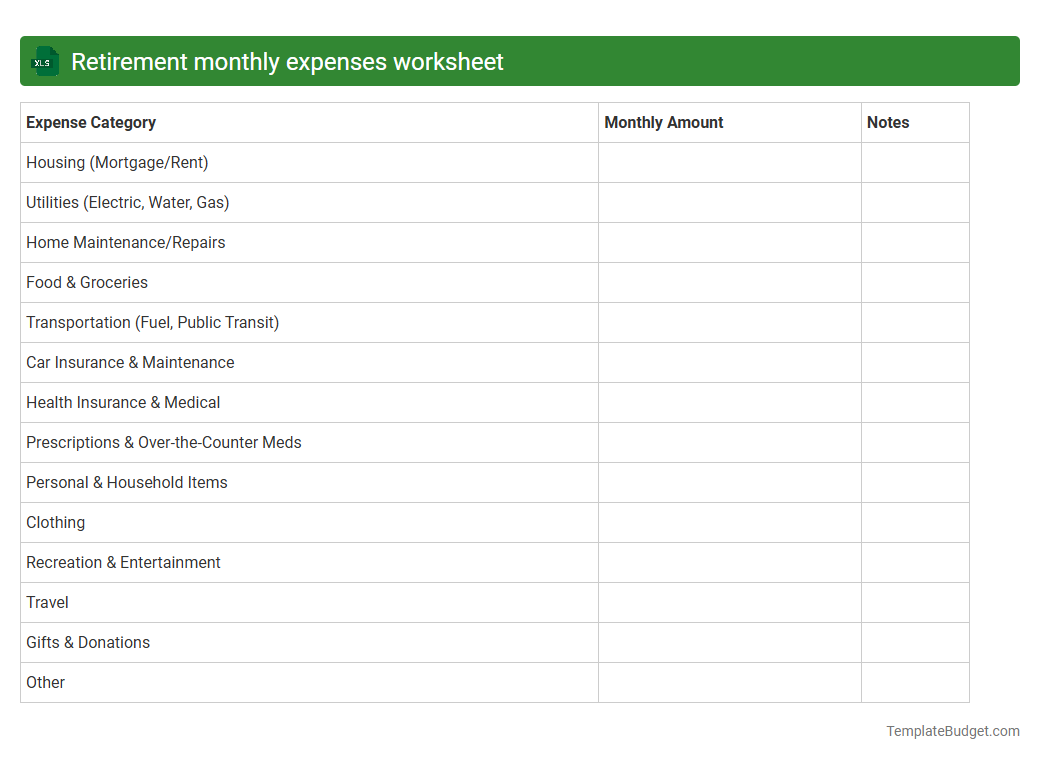Viewport: 1040px width, 760px height.
Task: Select the Home Maintenance/Repairs category
Action: pyautogui.click(x=125, y=242)
